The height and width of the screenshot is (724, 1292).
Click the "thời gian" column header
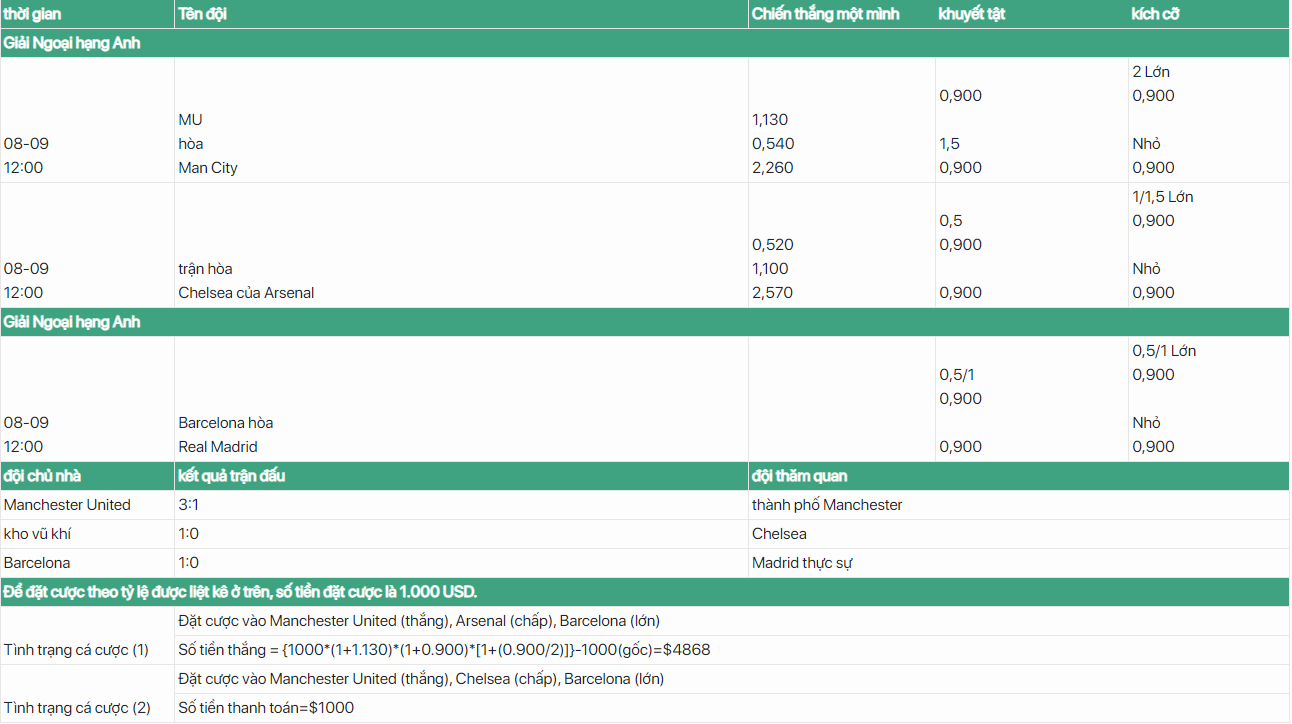click(x=32, y=14)
